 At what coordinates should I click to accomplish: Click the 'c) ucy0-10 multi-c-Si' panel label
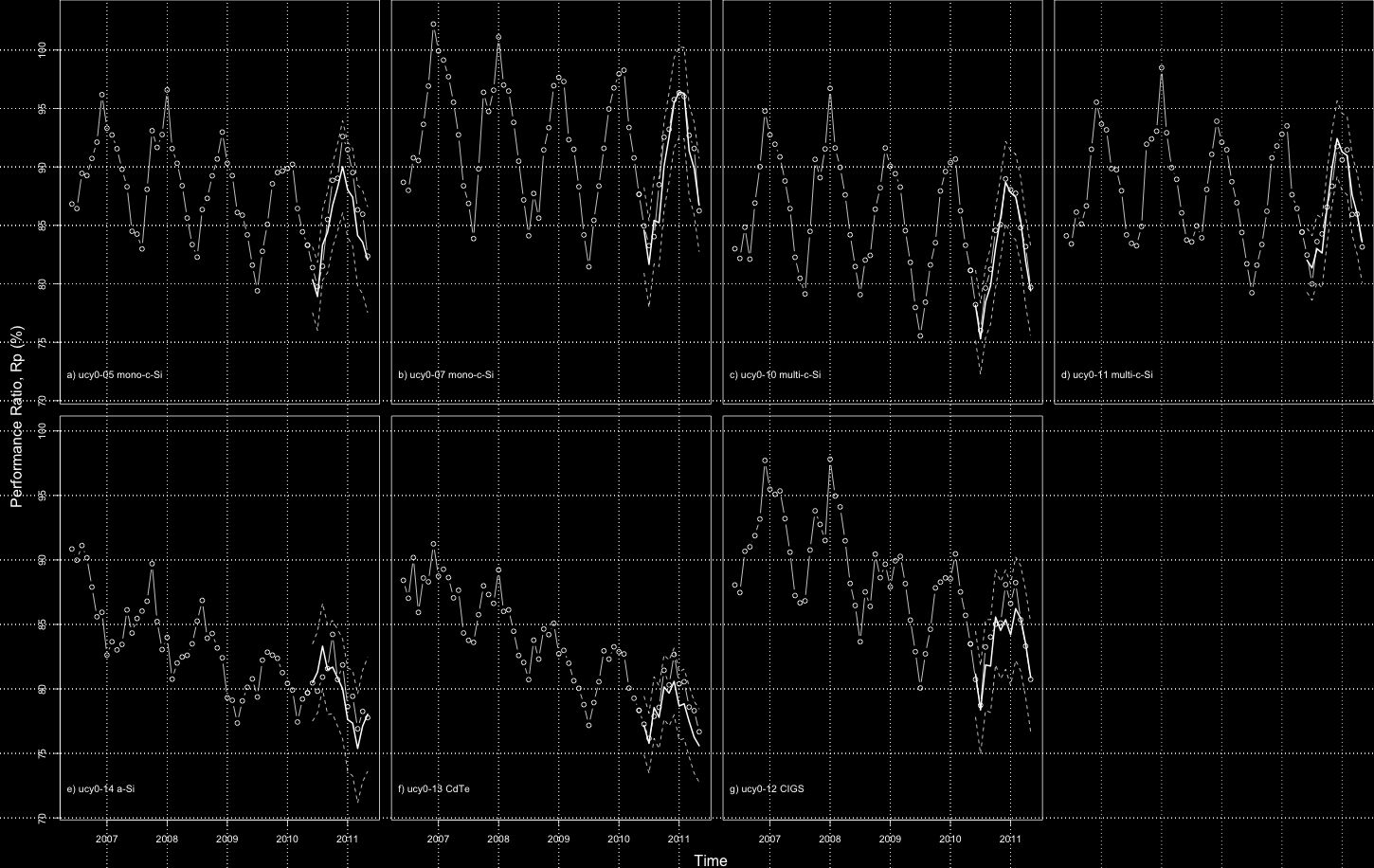point(775,375)
